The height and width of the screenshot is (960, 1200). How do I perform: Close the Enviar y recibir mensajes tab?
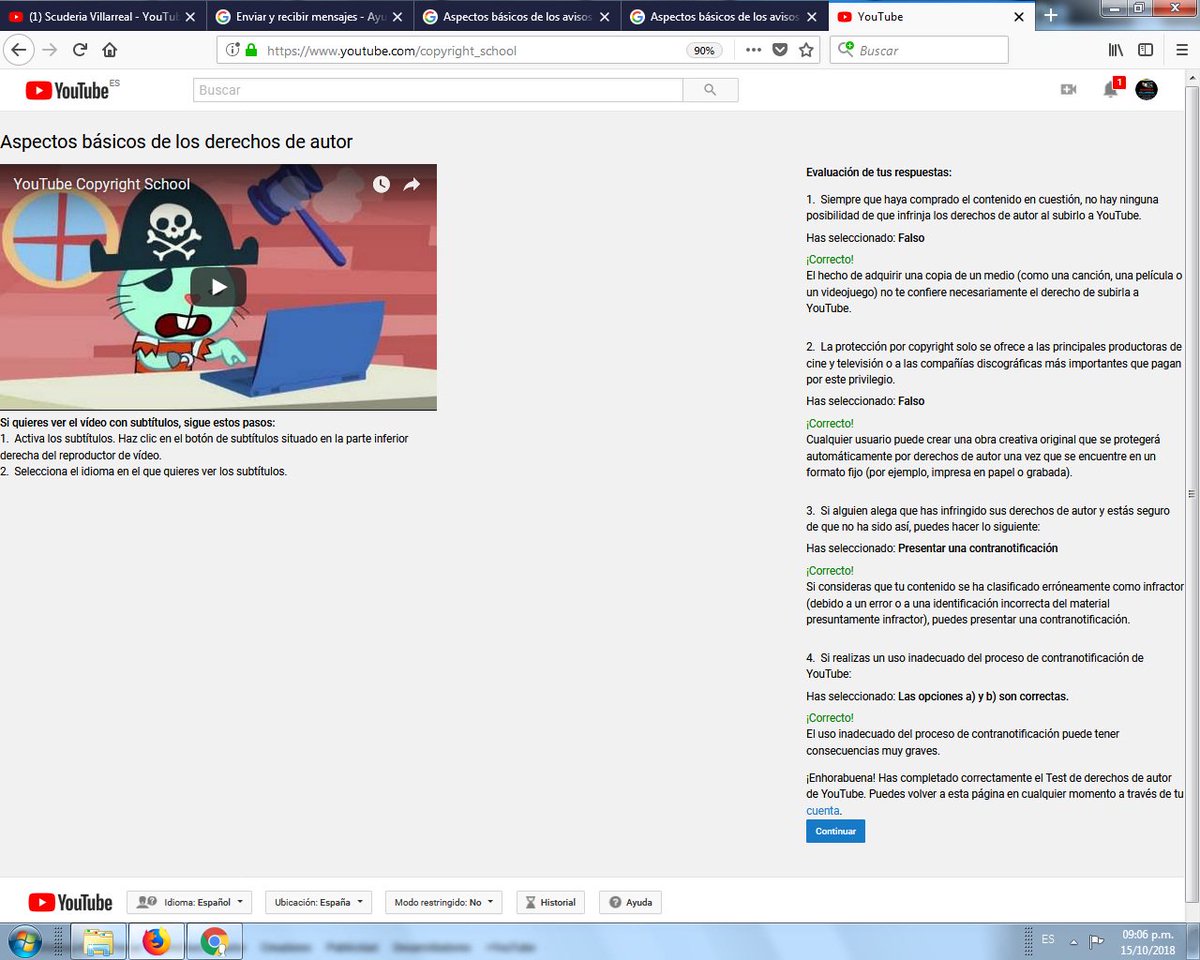tap(397, 17)
